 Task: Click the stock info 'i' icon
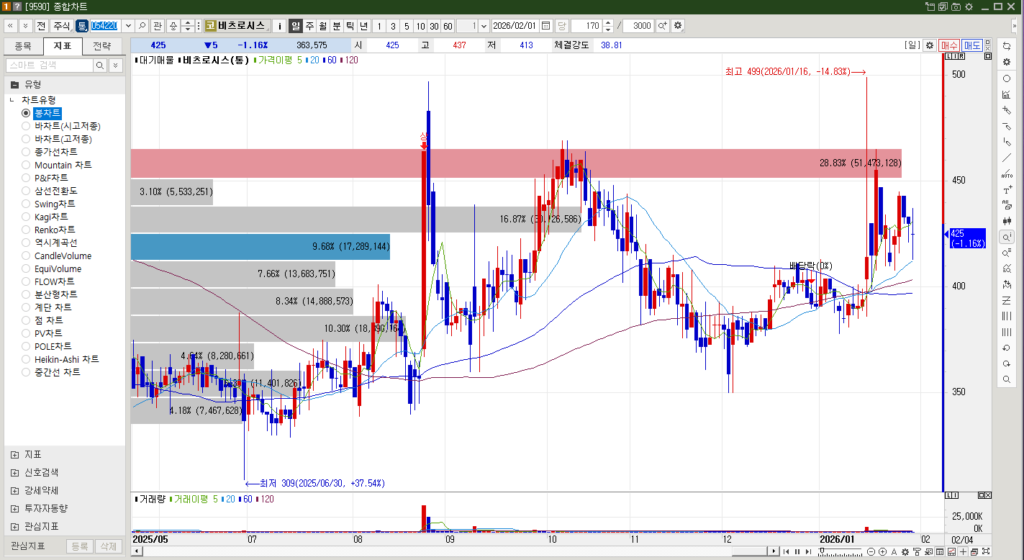coord(279,25)
